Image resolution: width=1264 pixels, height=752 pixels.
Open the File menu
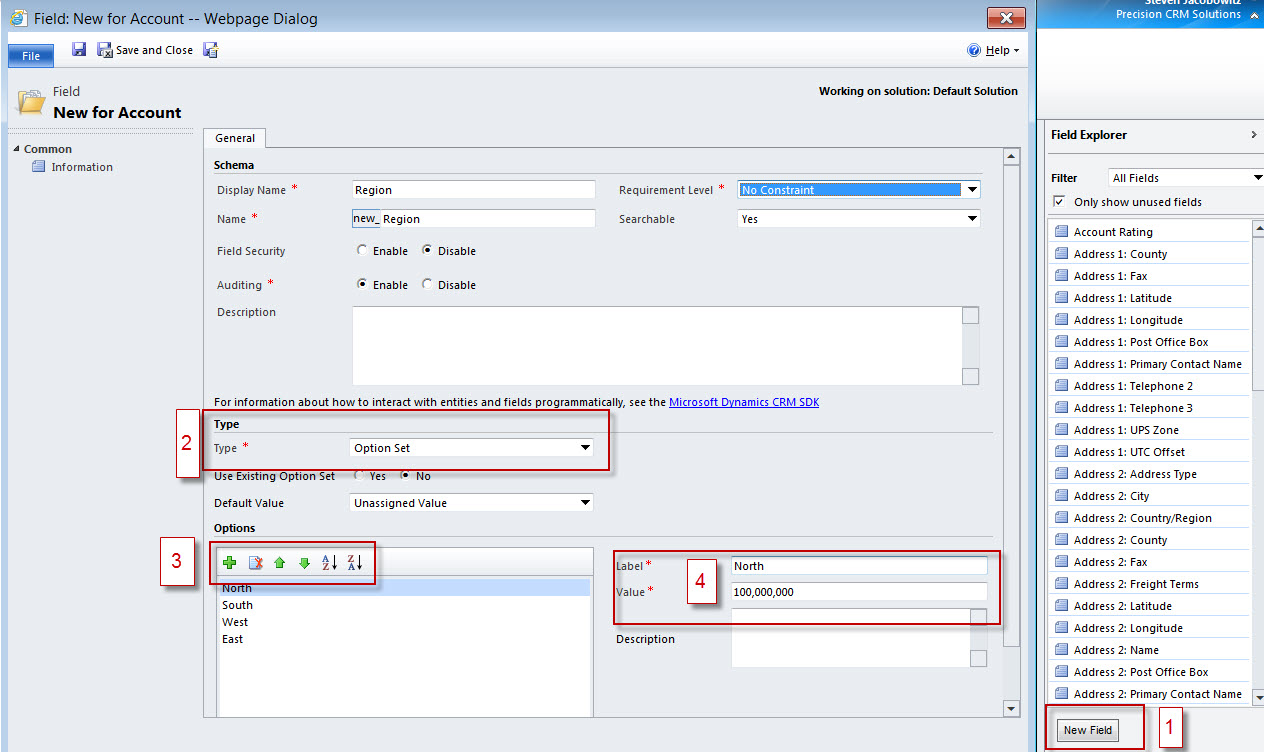(31, 56)
